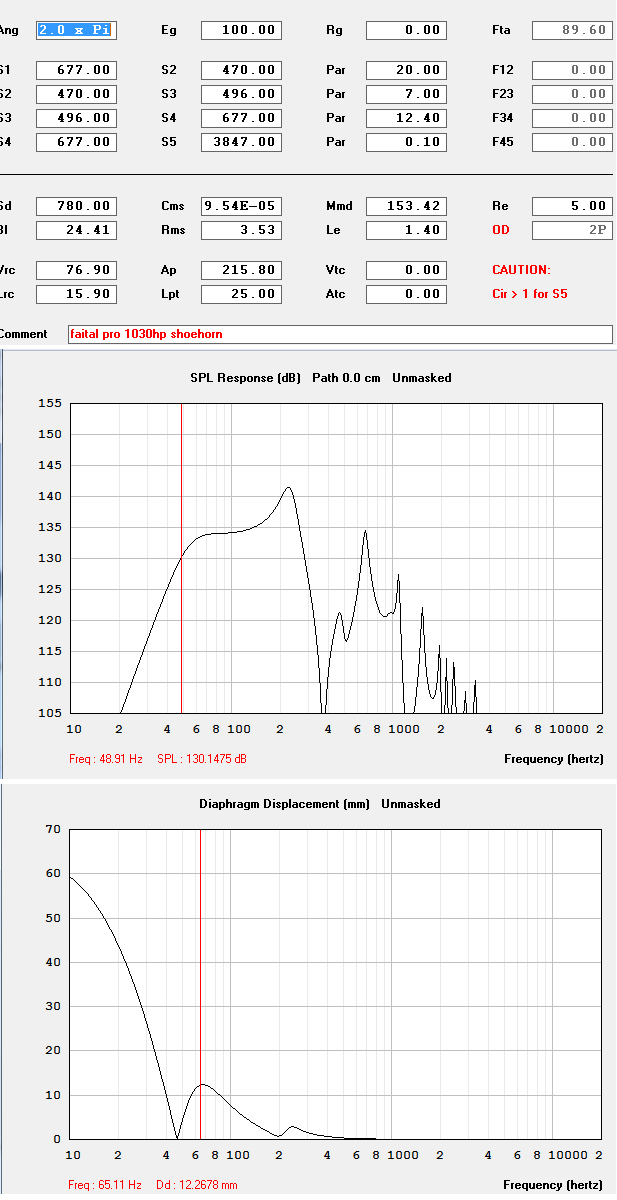
Task: Click the Par label on the F12 row
Action: coord(336,70)
